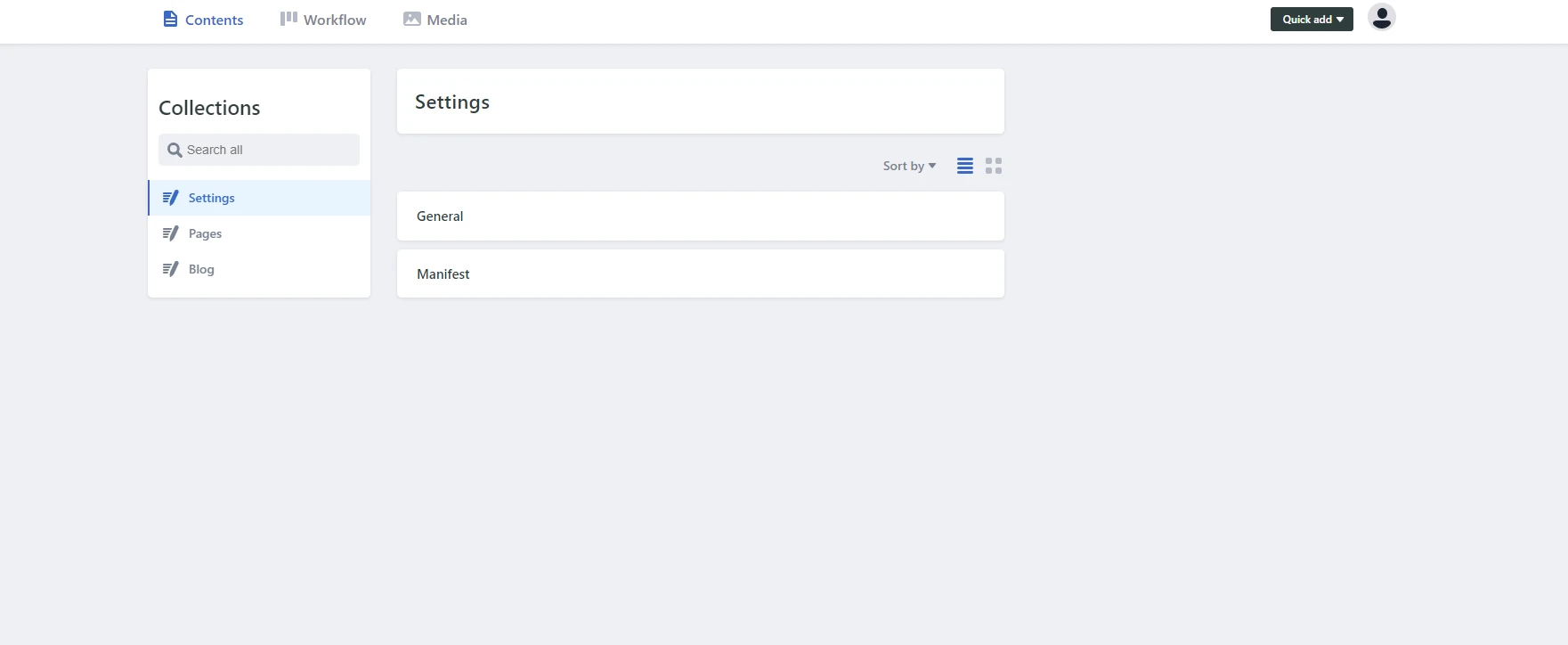The image size is (1568, 645).
Task: Go to the Workflow tab
Action: [335, 20]
